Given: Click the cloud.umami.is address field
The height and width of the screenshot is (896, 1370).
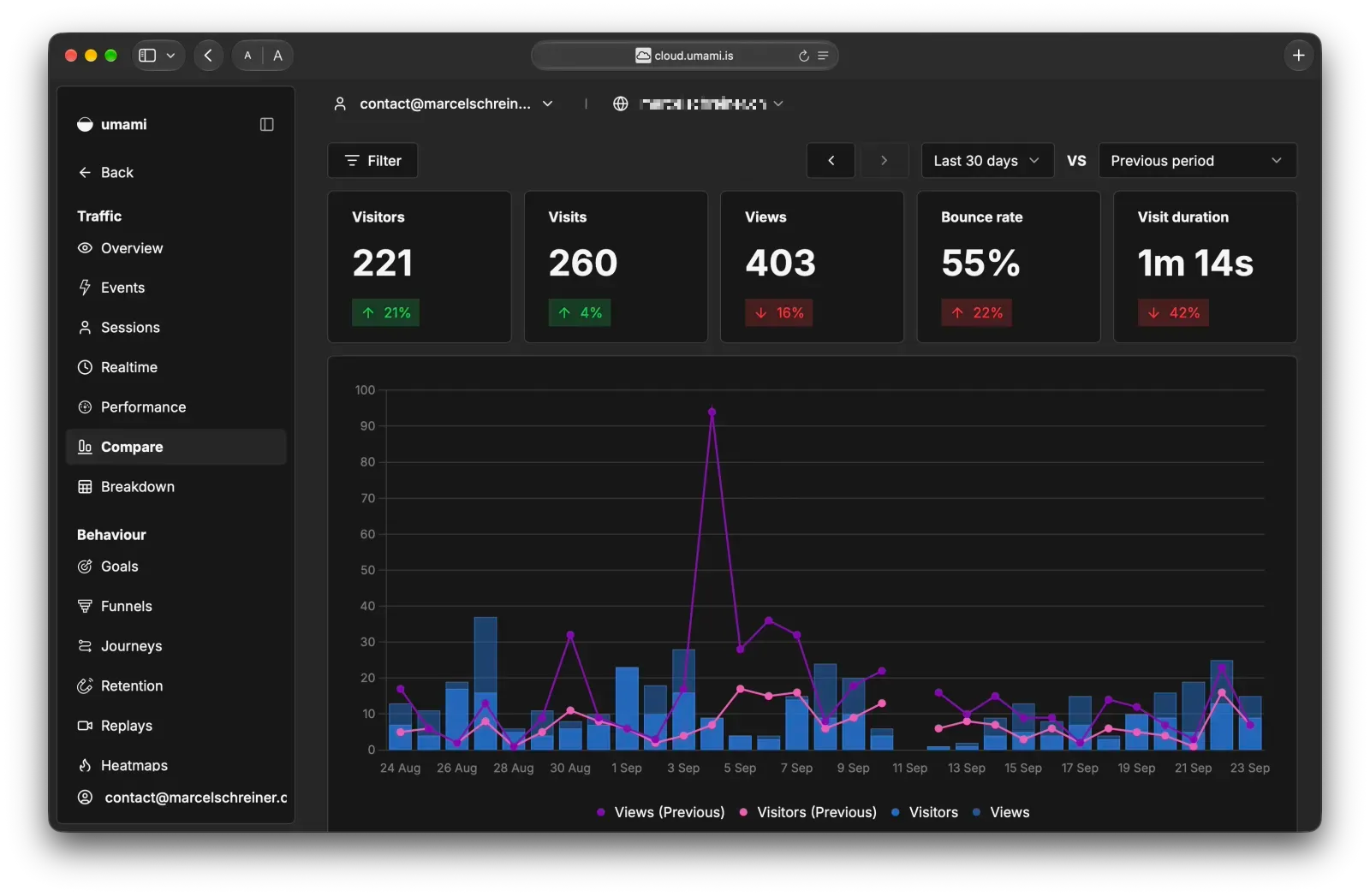Looking at the screenshot, I should click(685, 56).
